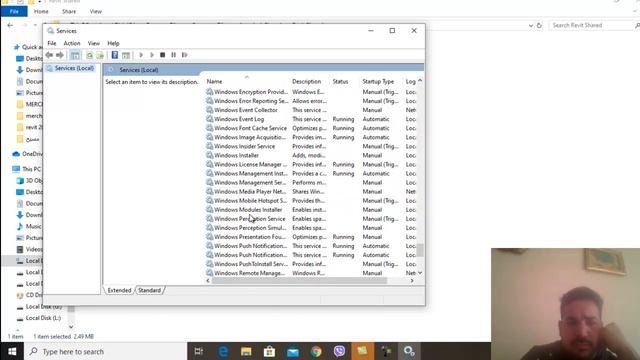The image size is (640, 360).
Task: Open Mail app from taskbar
Action: click(x=293, y=351)
